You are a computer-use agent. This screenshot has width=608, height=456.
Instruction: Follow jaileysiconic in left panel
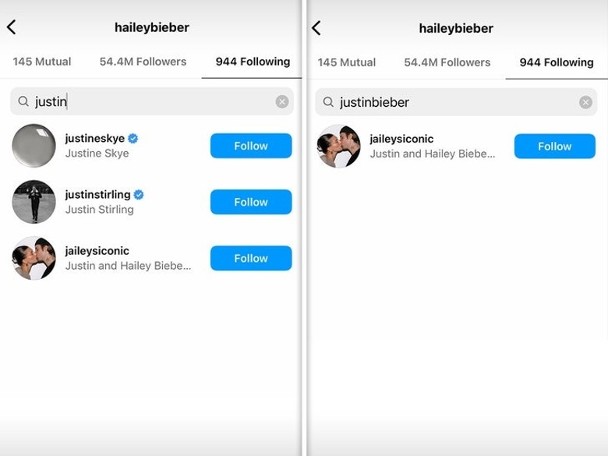click(x=251, y=258)
